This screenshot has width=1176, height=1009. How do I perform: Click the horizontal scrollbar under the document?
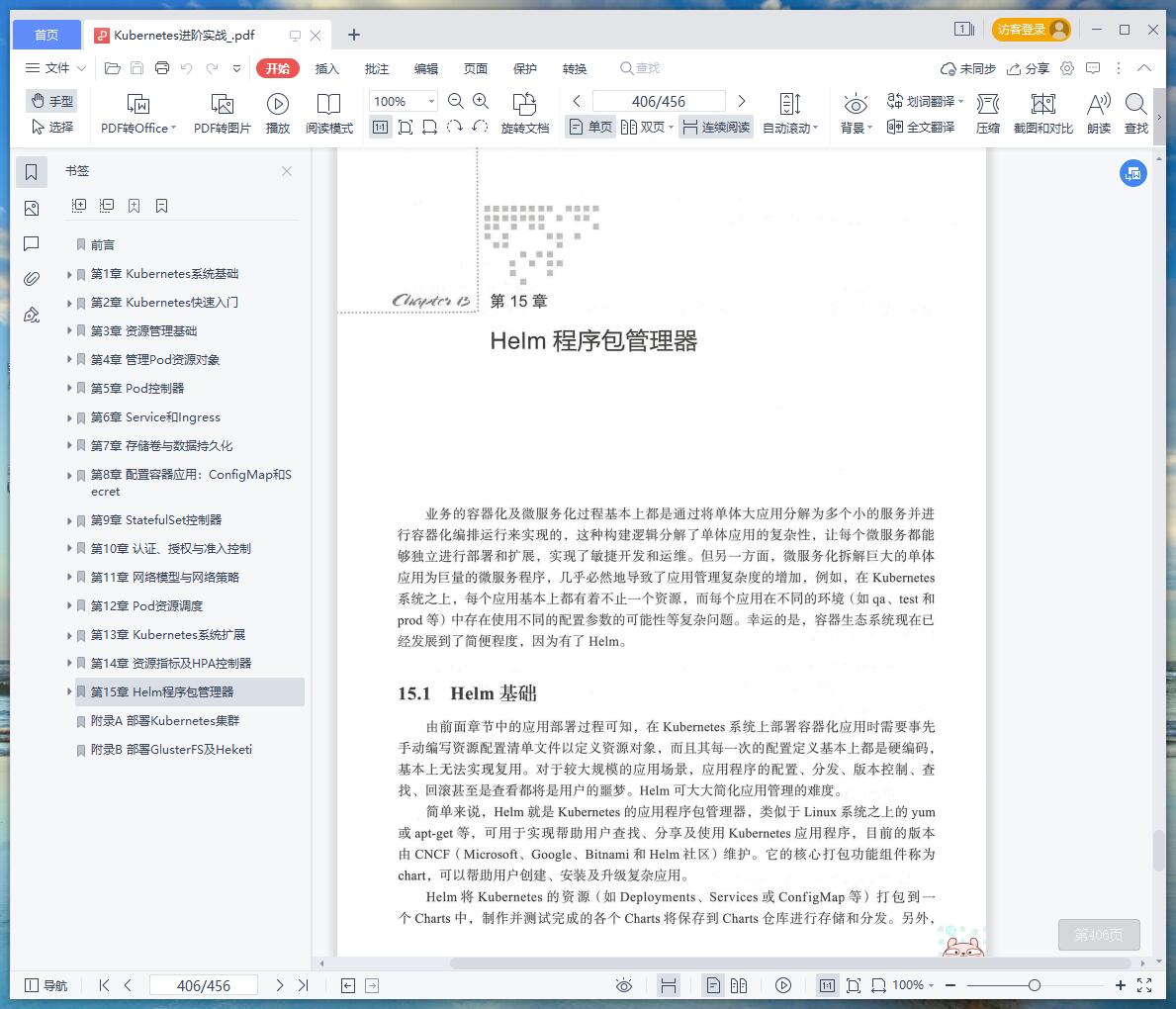789,963
